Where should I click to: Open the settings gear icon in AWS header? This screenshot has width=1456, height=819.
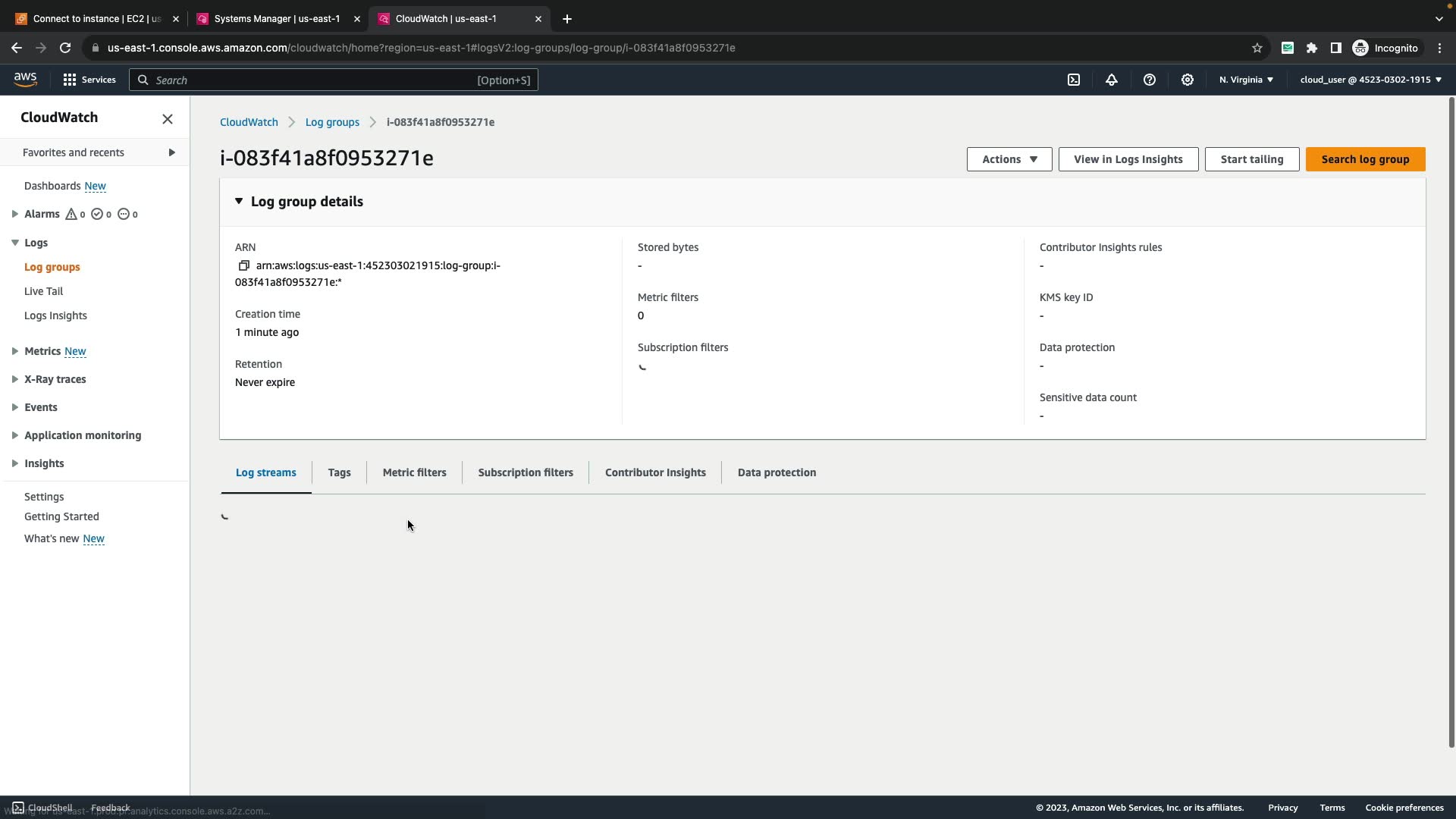(x=1188, y=80)
